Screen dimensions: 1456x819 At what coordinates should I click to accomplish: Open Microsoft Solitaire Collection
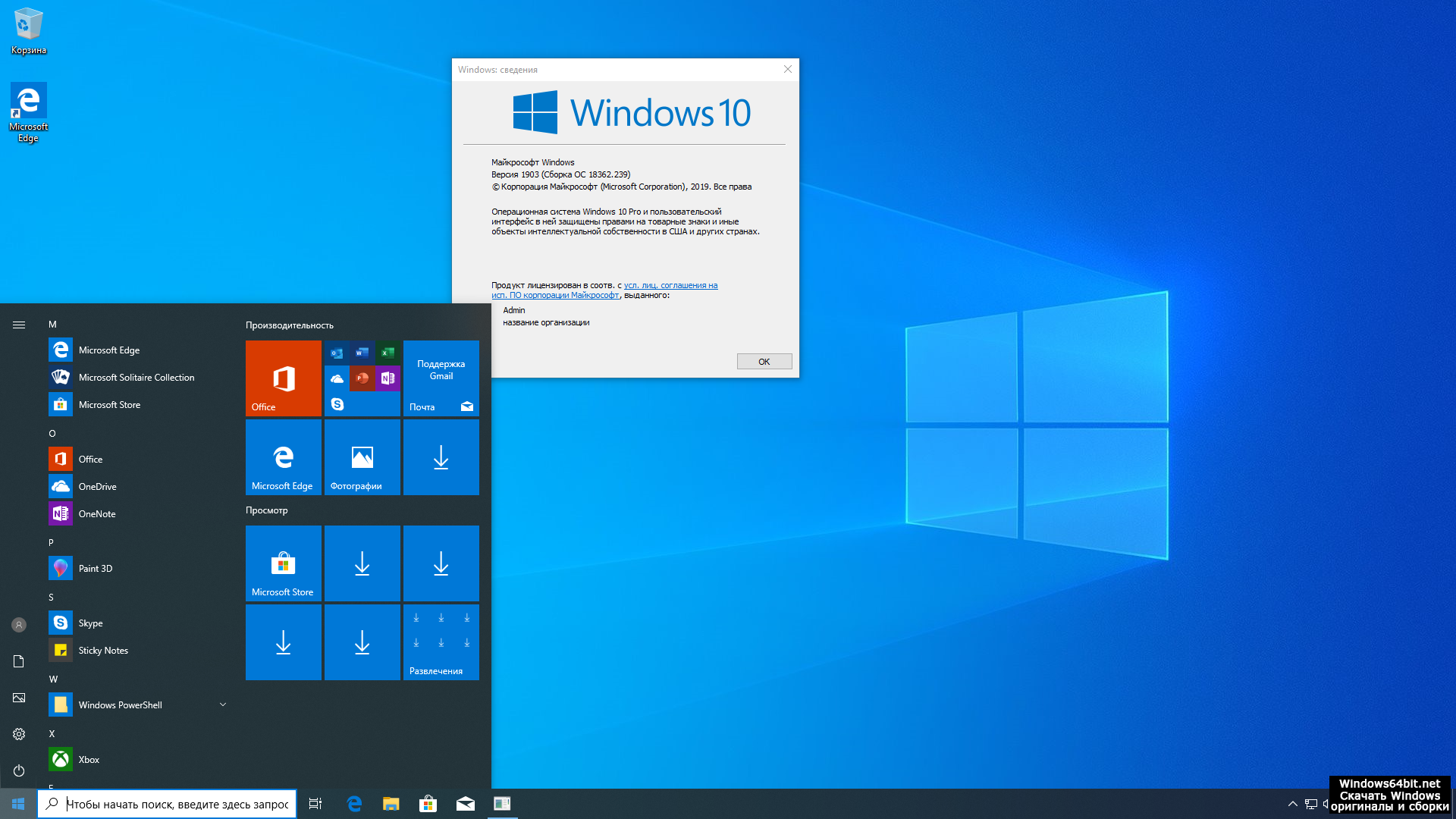click(136, 376)
